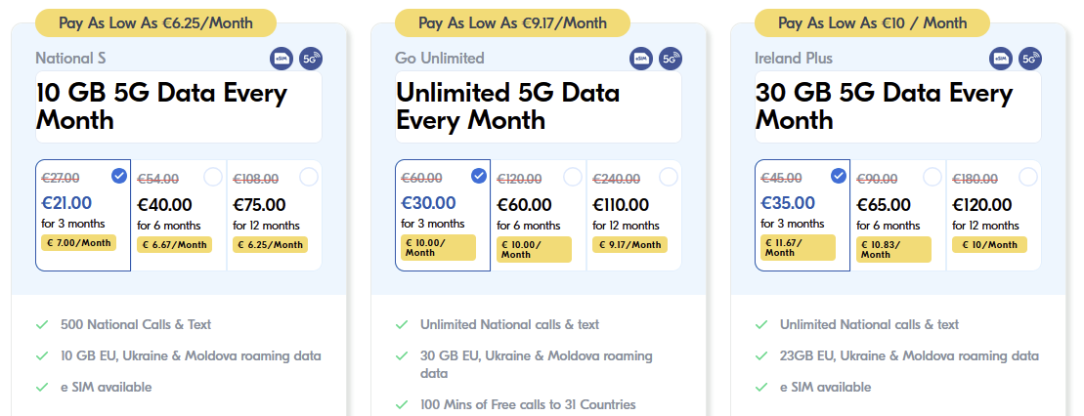Click checkmark beside 100 Mins of Free calls
This screenshot has height=416, width=1084.
pyautogui.click(x=402, y=405)
